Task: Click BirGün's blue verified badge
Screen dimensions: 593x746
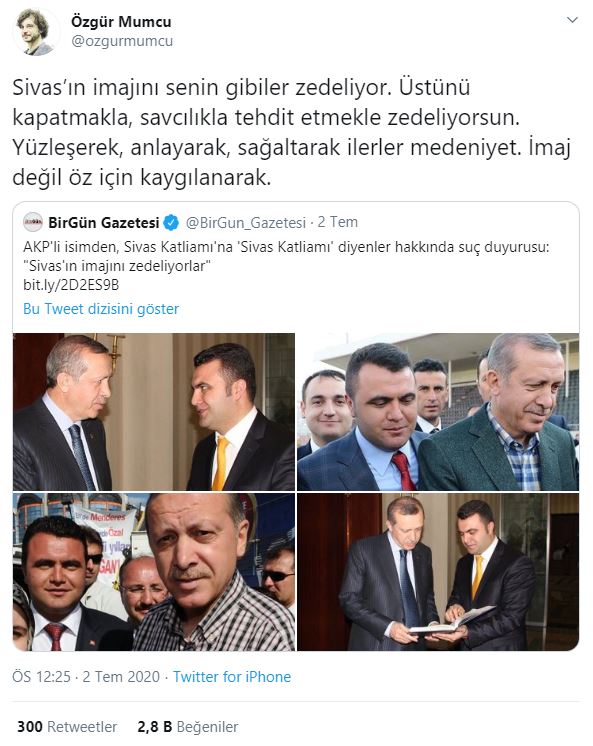Action: coord(171,222)
